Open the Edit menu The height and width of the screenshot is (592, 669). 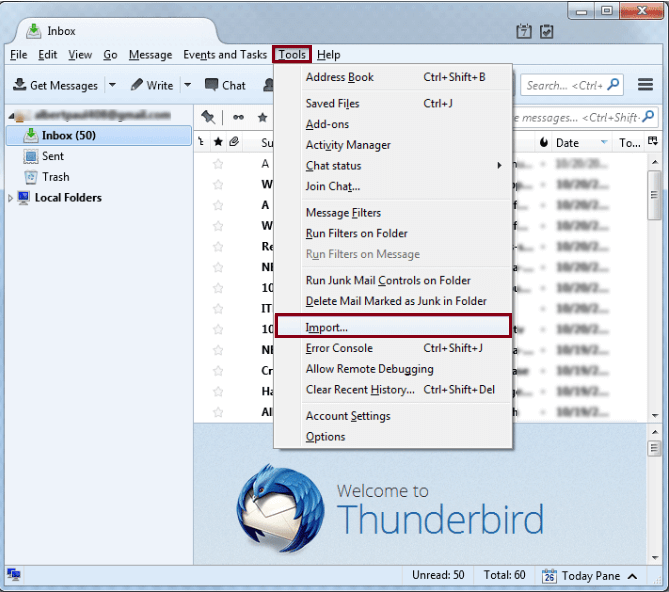47,55
